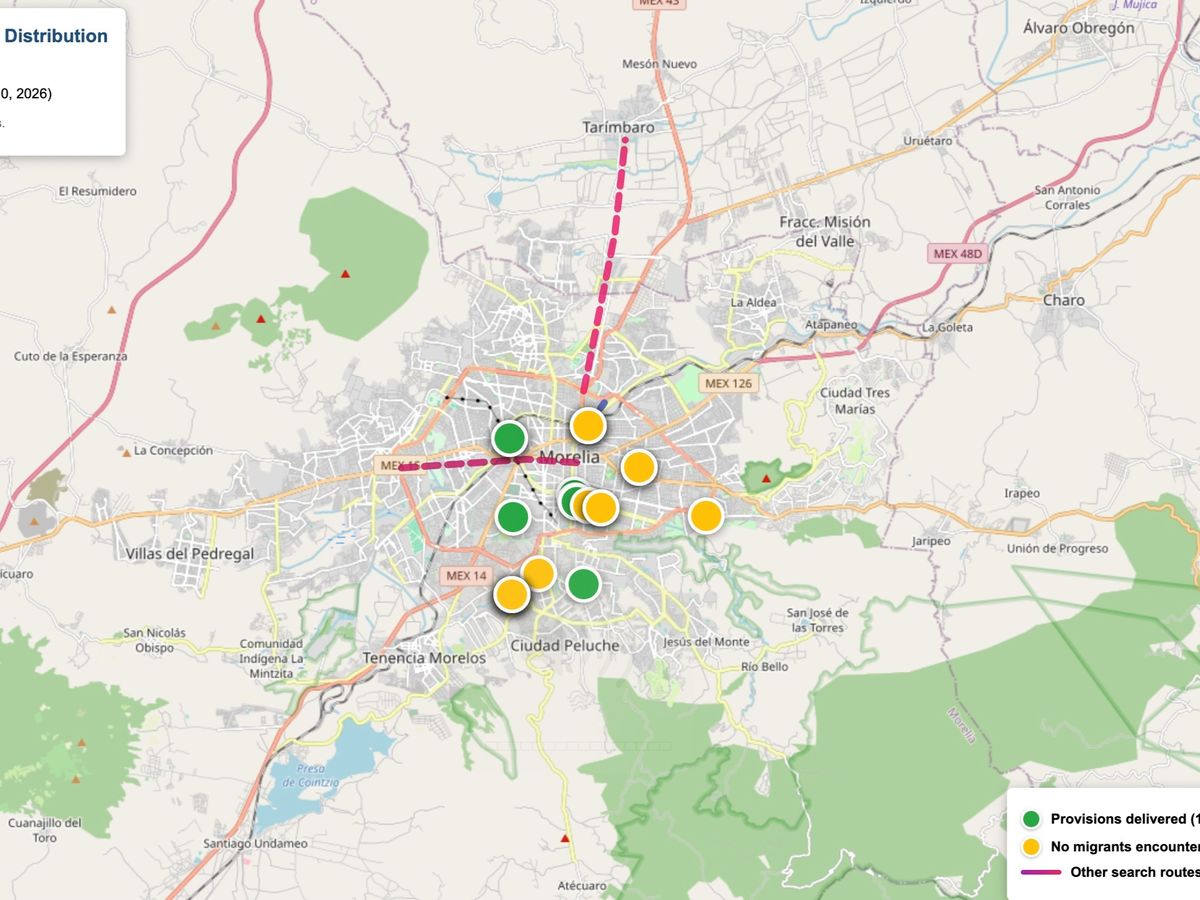Click the Distribution title in the info panel
Viewport: 1200px width, 900px height.
[56, 36]
